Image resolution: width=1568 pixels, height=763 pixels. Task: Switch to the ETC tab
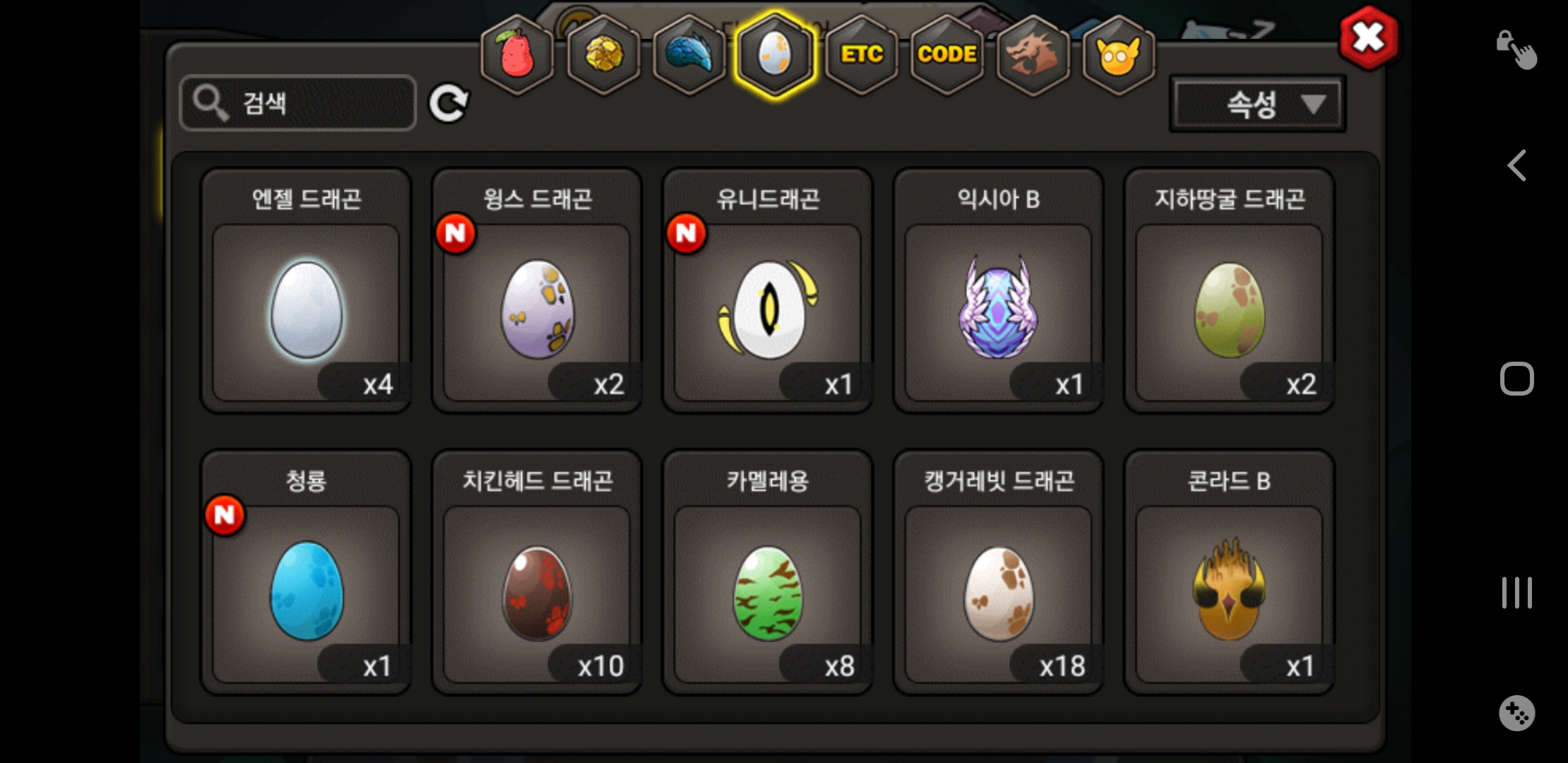click(862, 55)
